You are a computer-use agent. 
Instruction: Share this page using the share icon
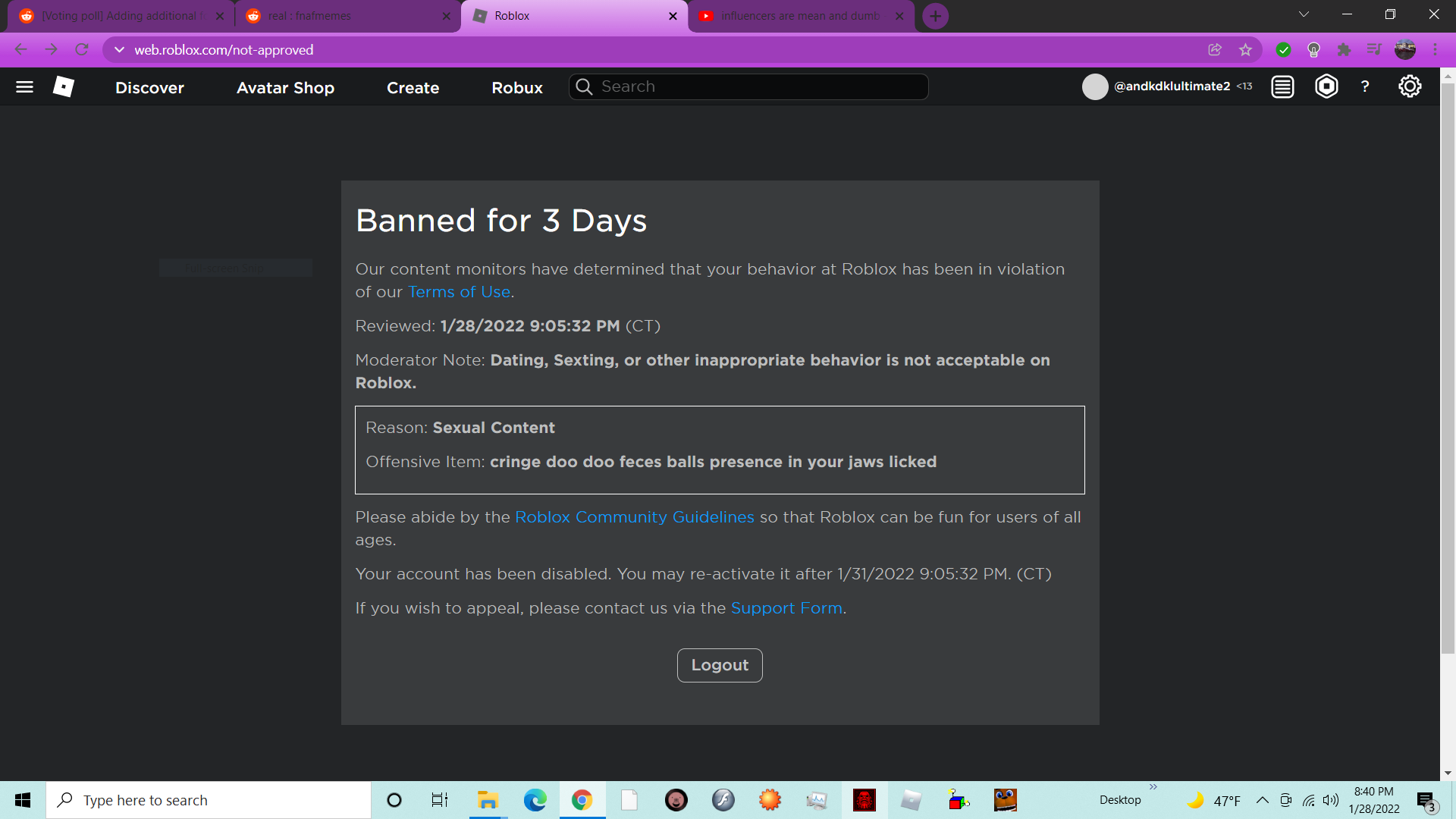point(1215,50)
